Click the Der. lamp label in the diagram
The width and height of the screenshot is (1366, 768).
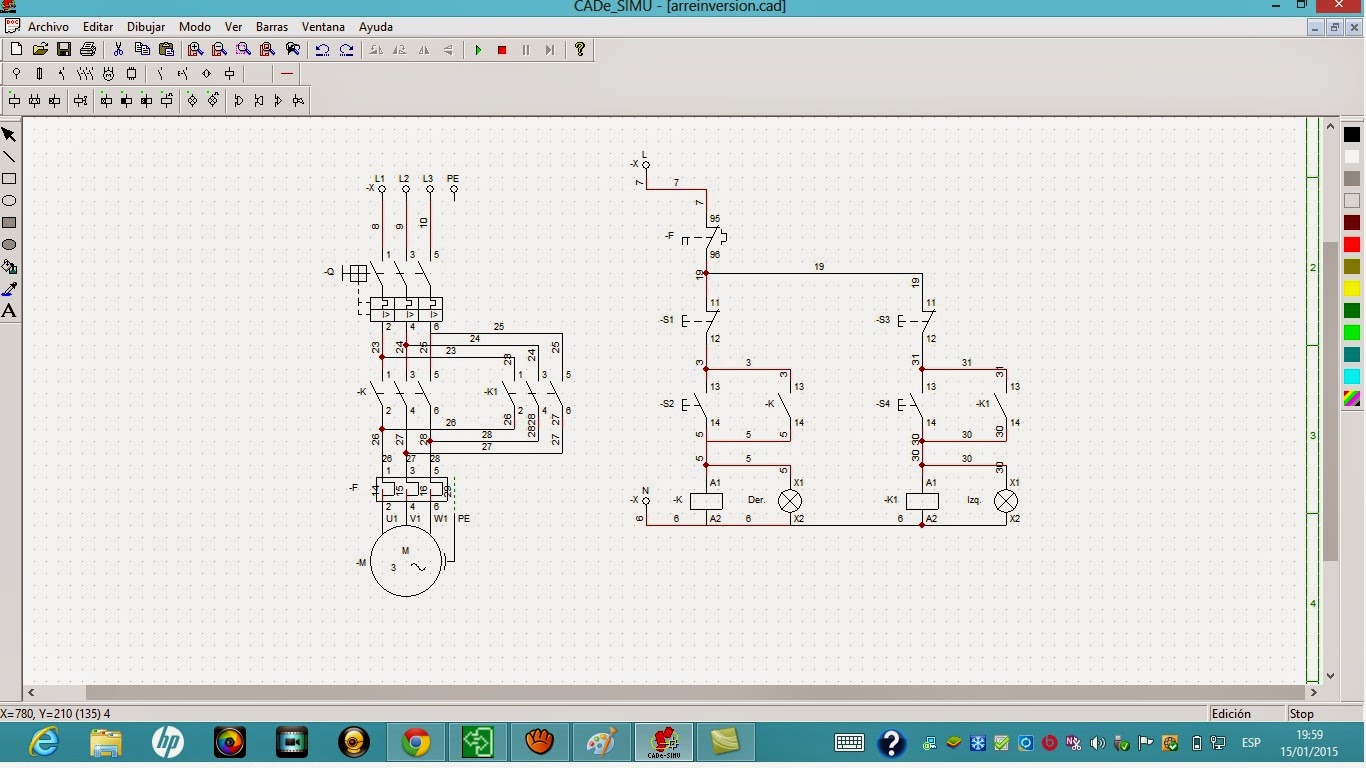tap(757, 500)
